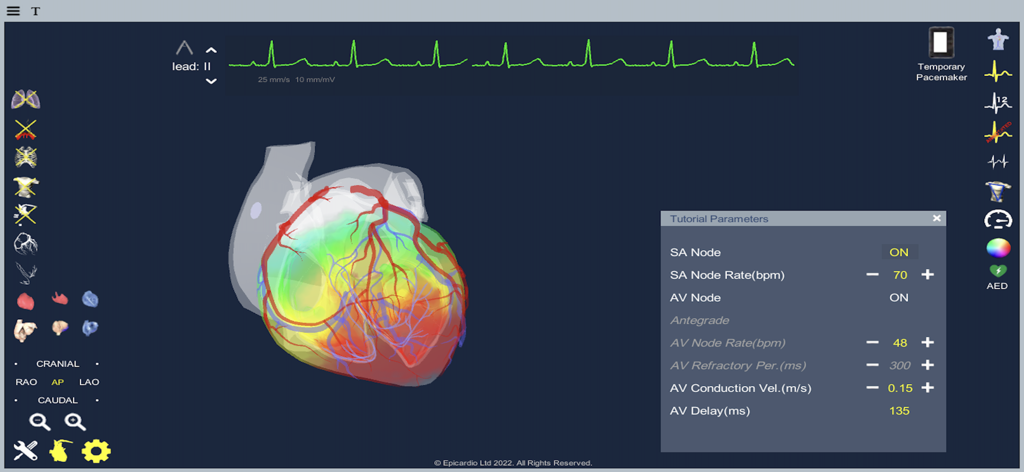This screenshot has height=472, width=1024.
Task: Increase AV Refractory Period
Action: pos(927,366)
